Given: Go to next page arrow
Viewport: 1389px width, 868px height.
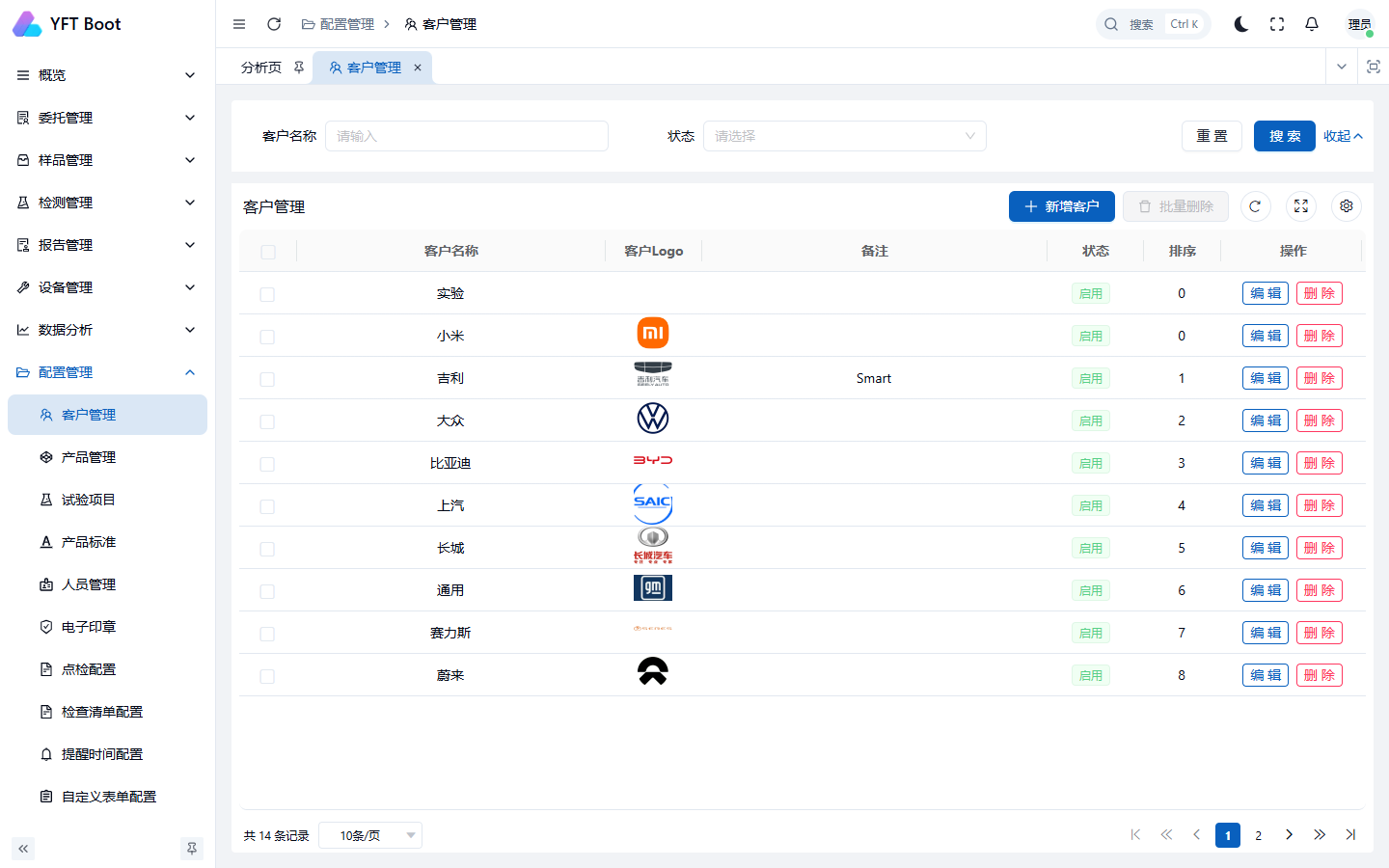Looking at the screenshot, I should click(x=1289, y=835).
